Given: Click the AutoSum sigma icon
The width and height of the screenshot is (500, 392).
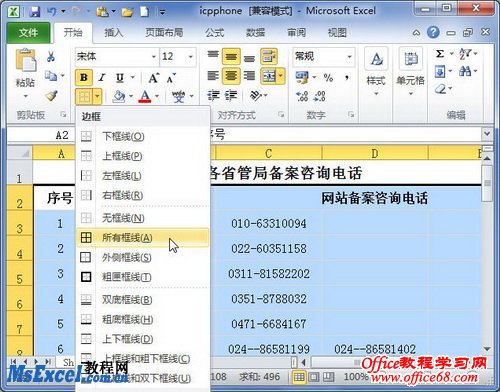Looking at the screenshot, I should (x=440, y=54).
